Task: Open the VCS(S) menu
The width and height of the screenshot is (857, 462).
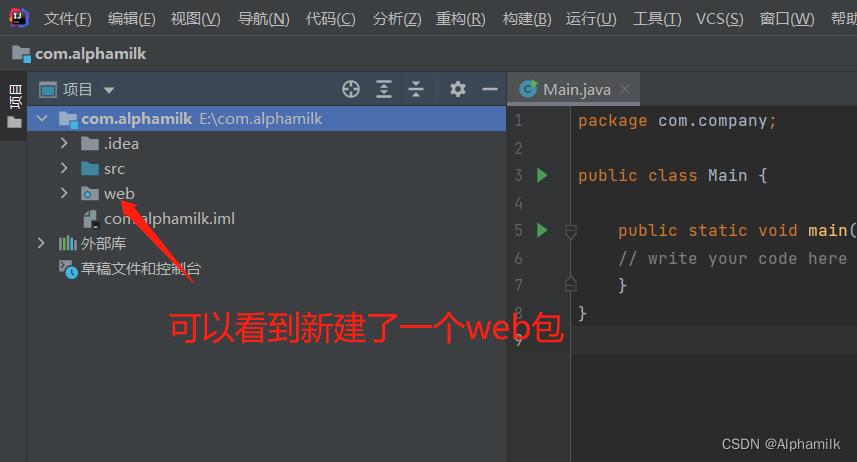Action: click(719, 19)
